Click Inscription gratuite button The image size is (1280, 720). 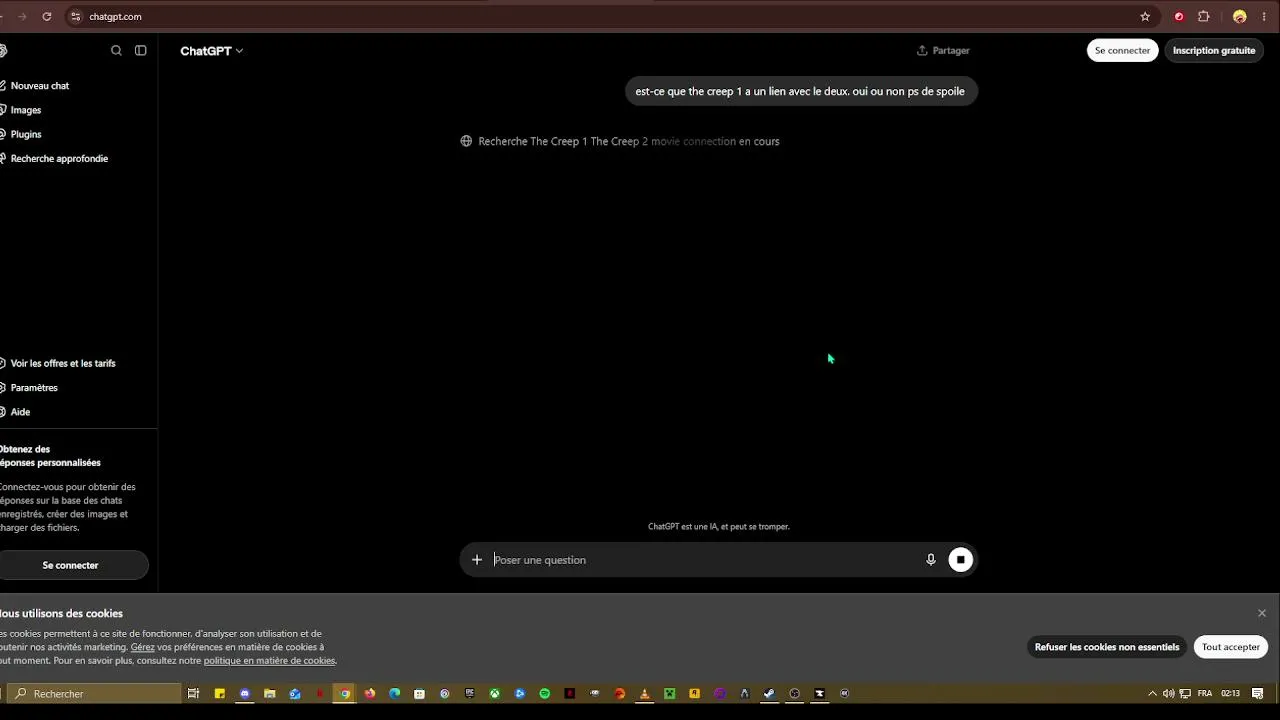tap(1214, 50)
